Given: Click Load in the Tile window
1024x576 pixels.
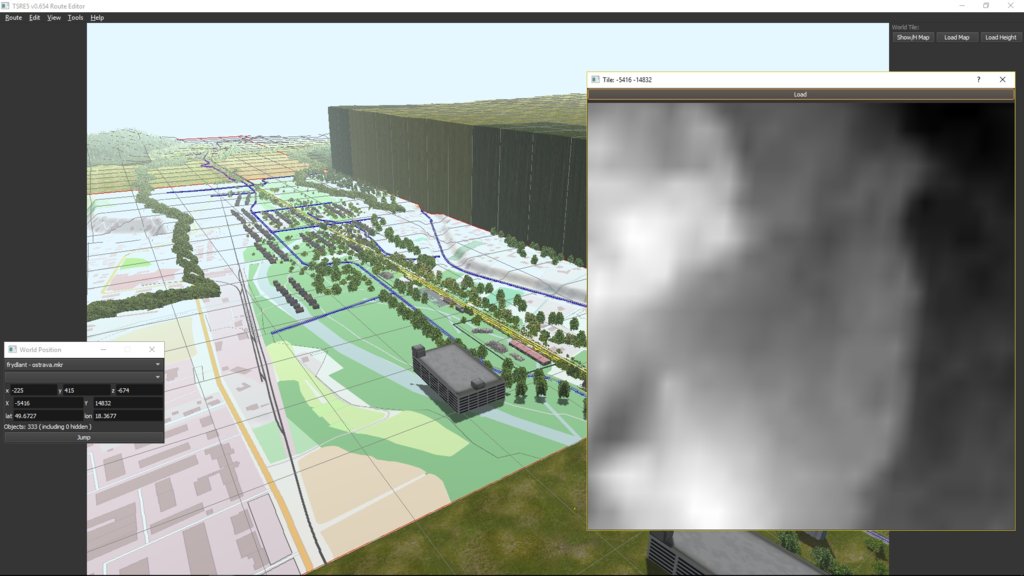Looking at the screenshot, I should click(x=800, y=95).
